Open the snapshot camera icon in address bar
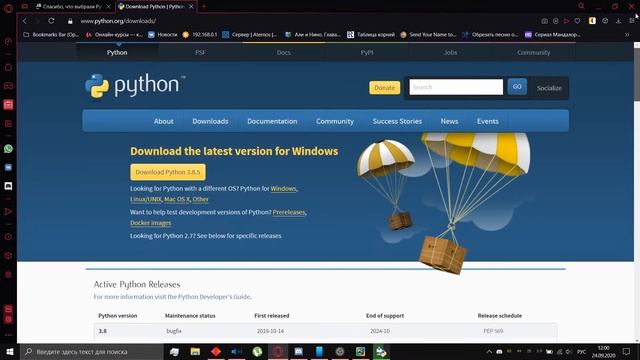The image size is (640, 360). pyautogui.click(x=544, y=21)
